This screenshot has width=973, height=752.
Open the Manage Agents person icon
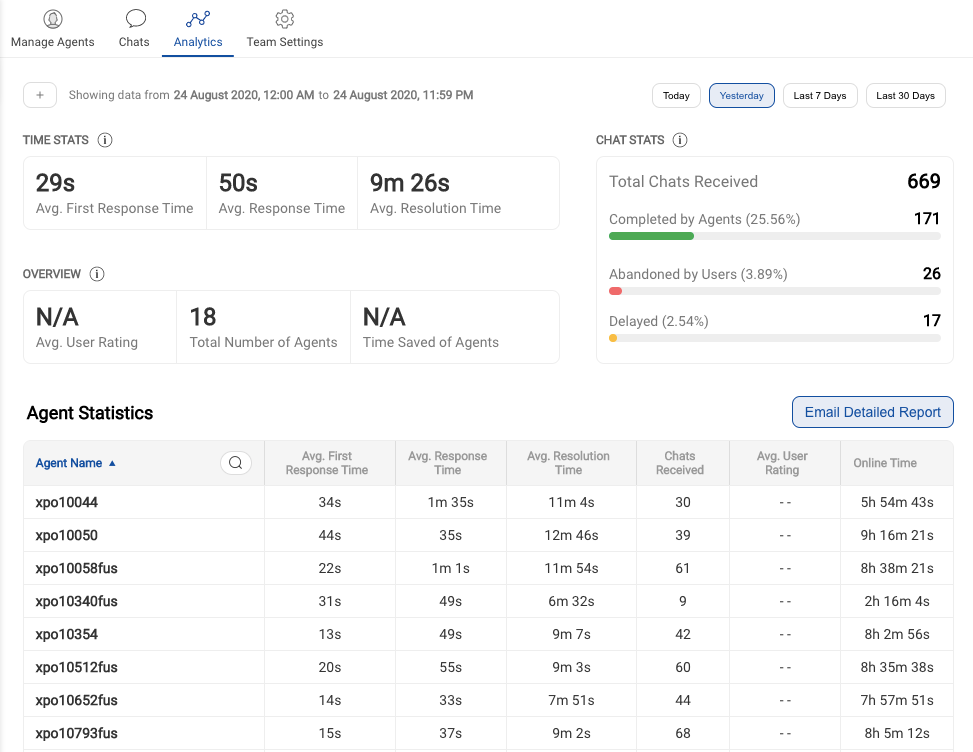point(52,17)
